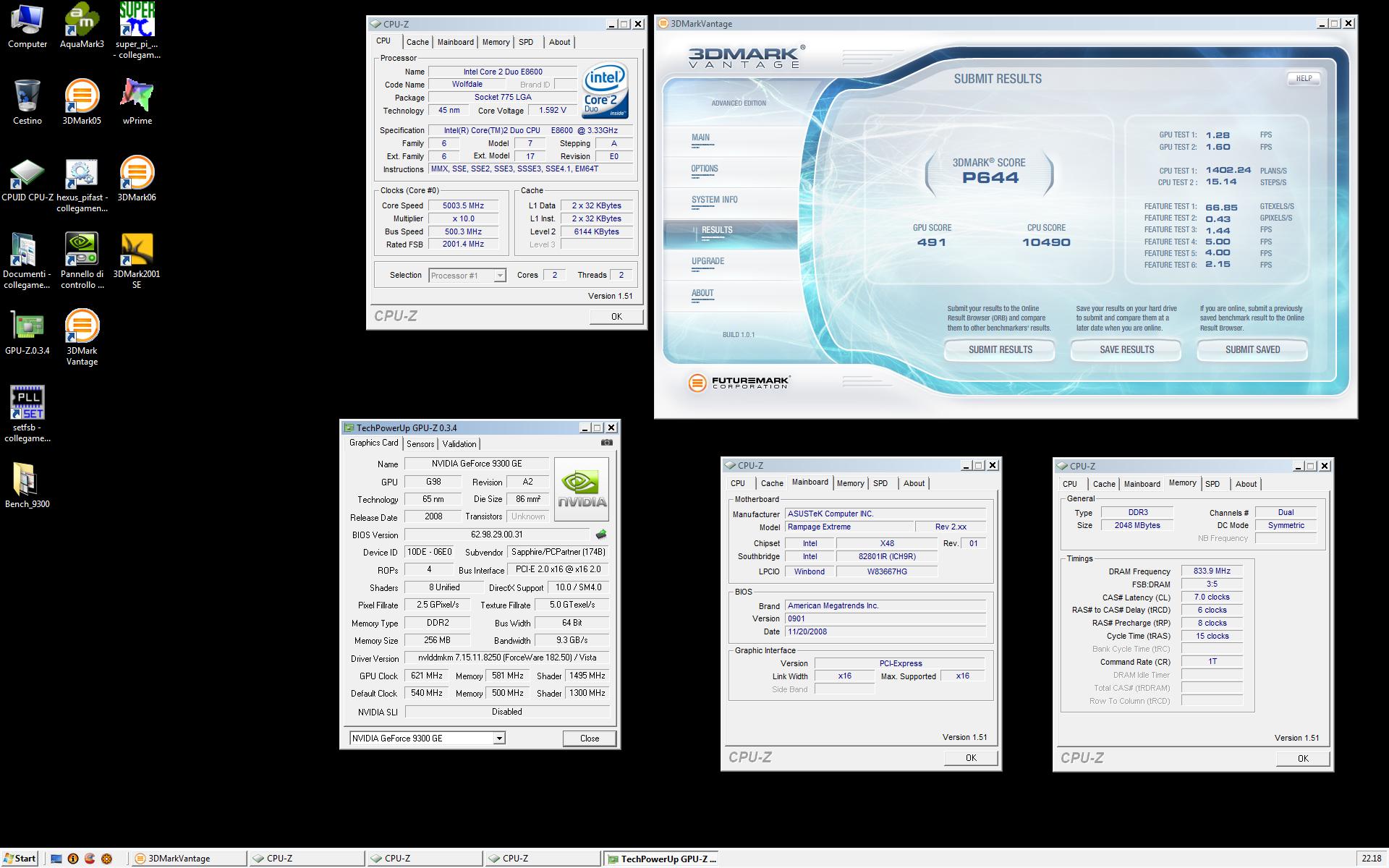Click the orange info quick launch icon

[x=73, y=859]
